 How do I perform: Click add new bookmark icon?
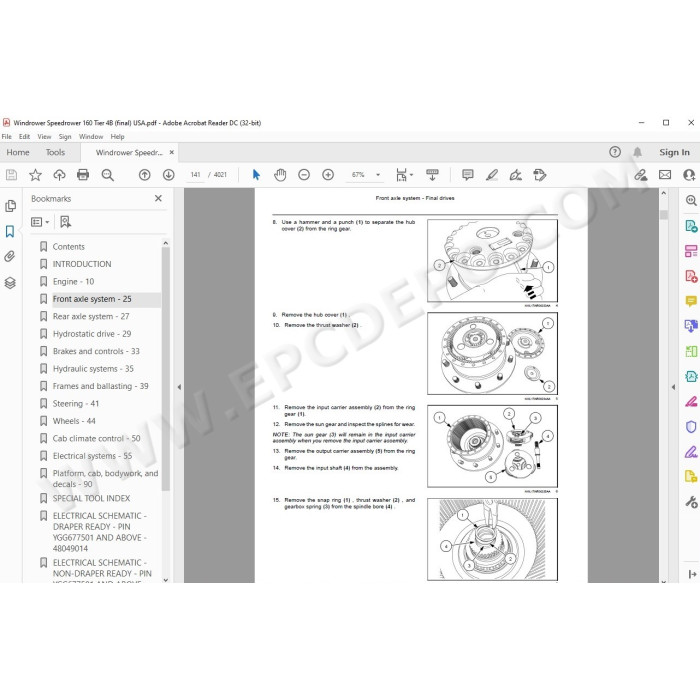click(x=65, y=222)
